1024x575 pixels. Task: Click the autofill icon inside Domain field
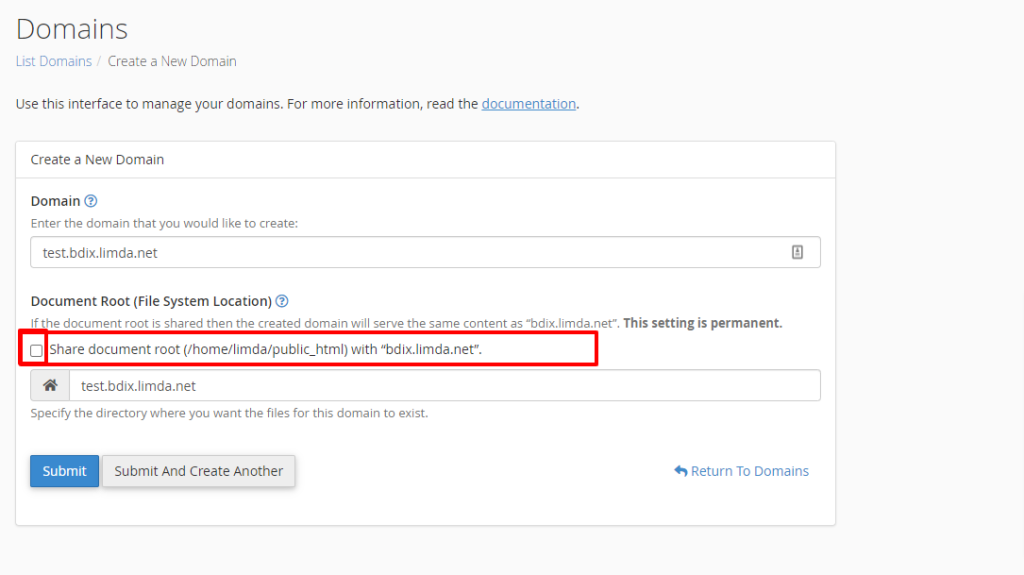pos(797,252)
